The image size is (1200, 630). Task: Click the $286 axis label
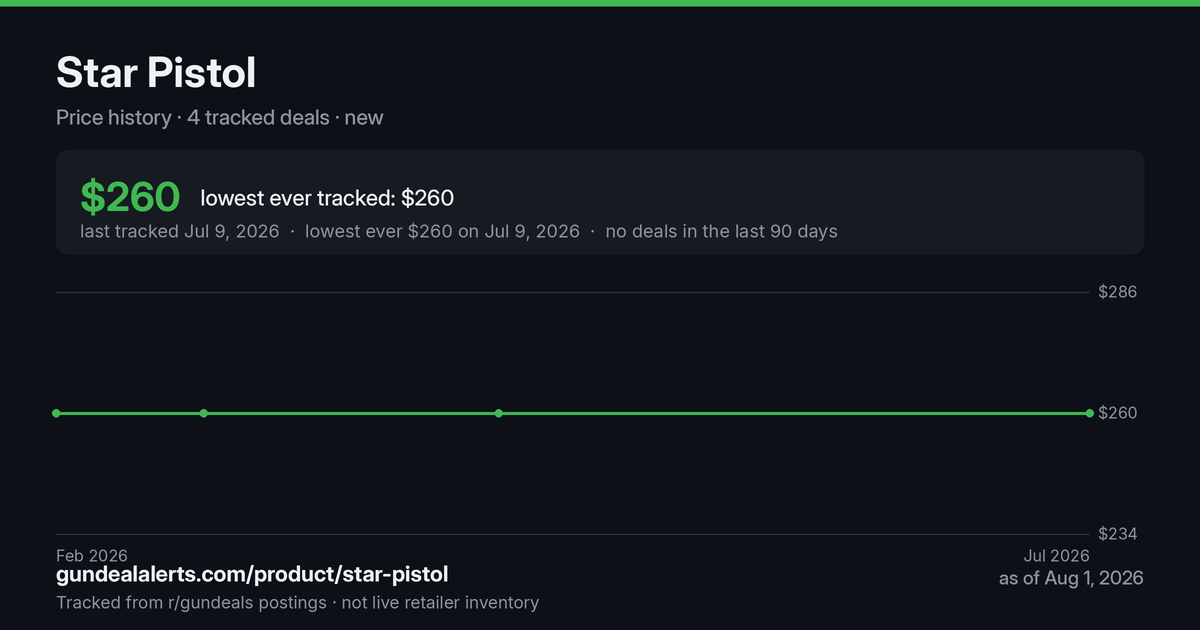[x=1118, y=292]
